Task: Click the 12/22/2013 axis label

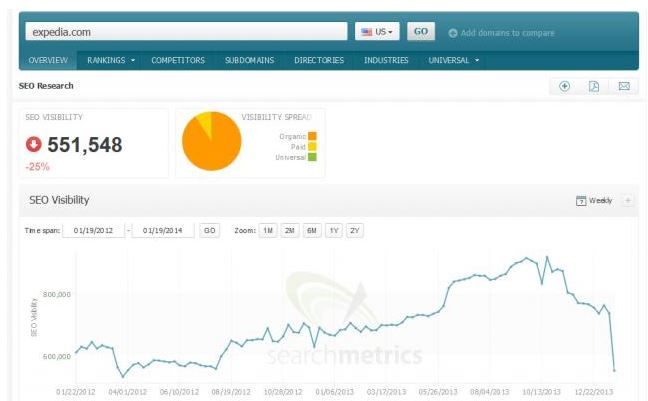Action: (594, 391)
